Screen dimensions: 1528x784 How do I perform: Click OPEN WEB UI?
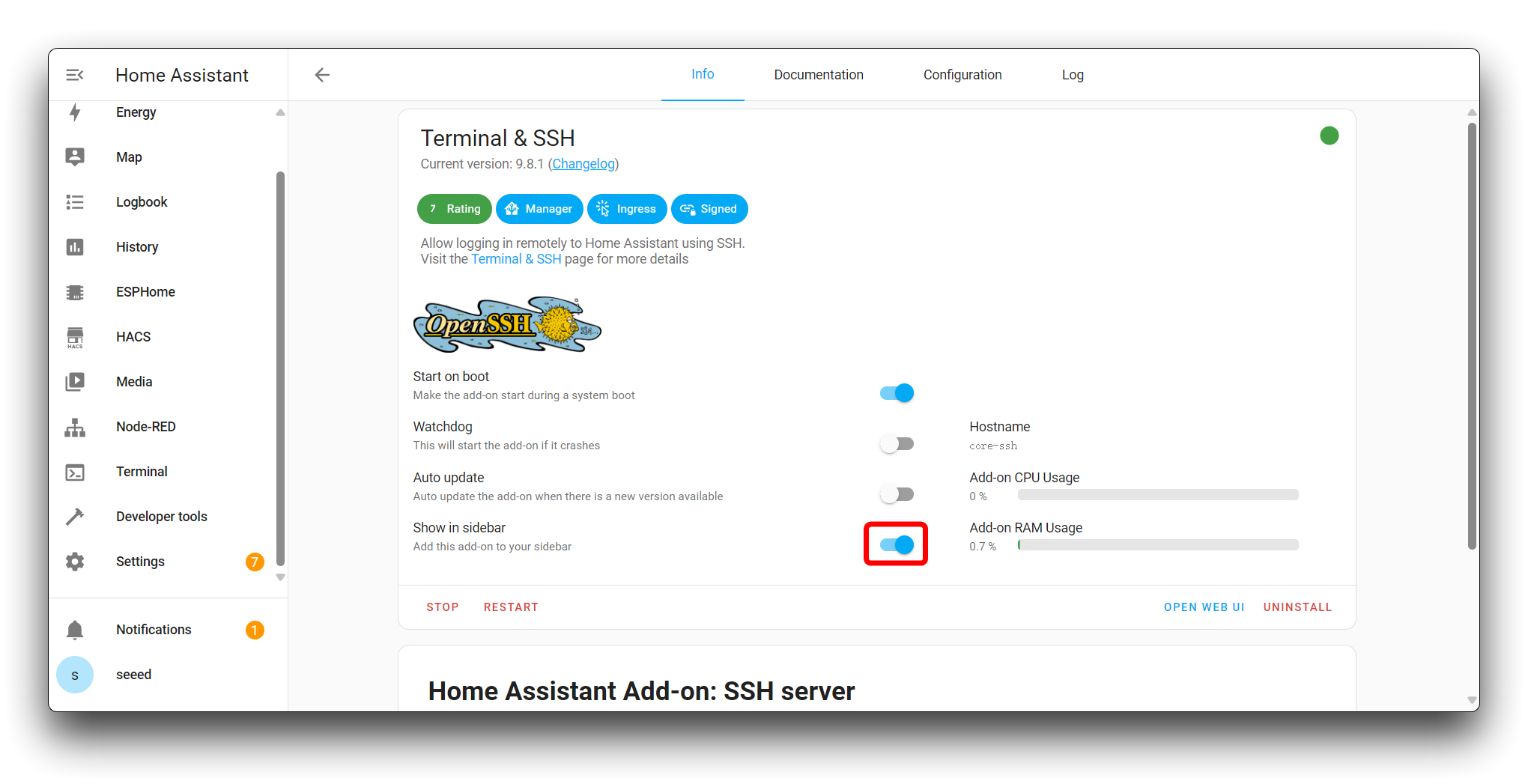tap(1204, 607)
